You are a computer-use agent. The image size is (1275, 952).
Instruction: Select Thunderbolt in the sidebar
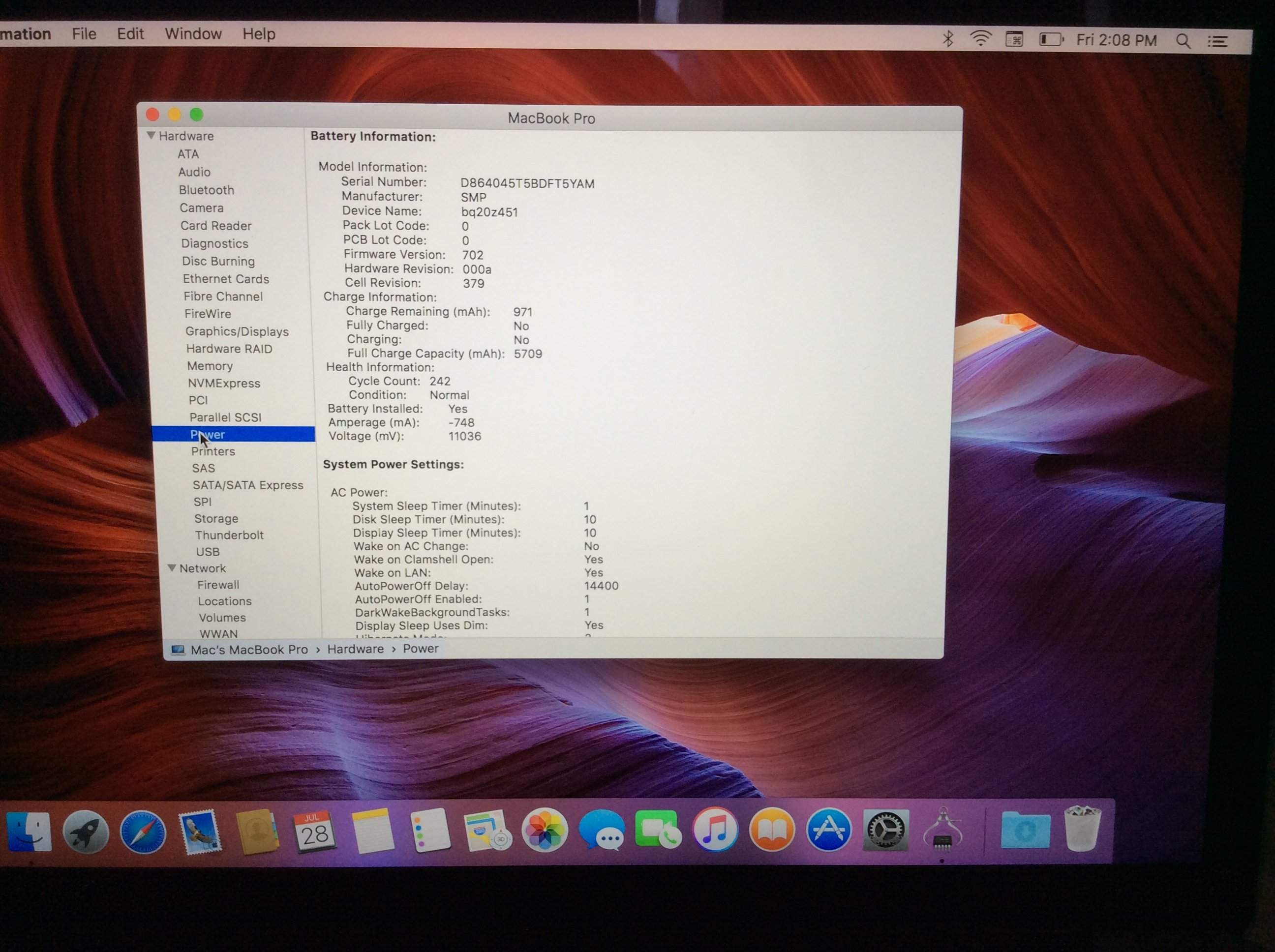tap(229, 535)
